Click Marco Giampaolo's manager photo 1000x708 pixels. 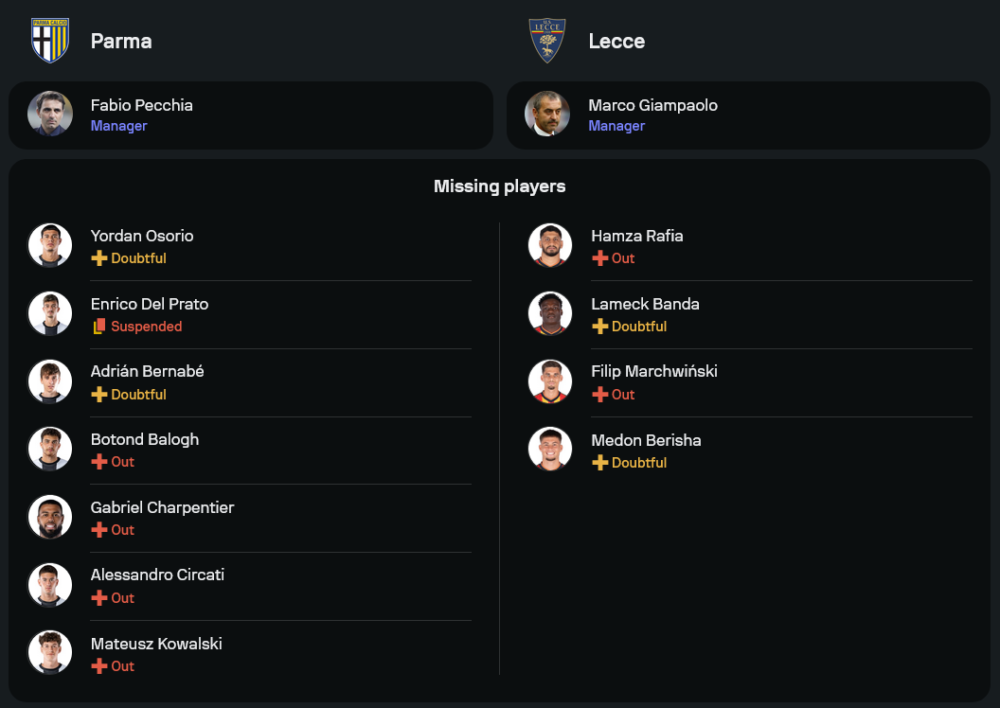click(x=547, y=114)
